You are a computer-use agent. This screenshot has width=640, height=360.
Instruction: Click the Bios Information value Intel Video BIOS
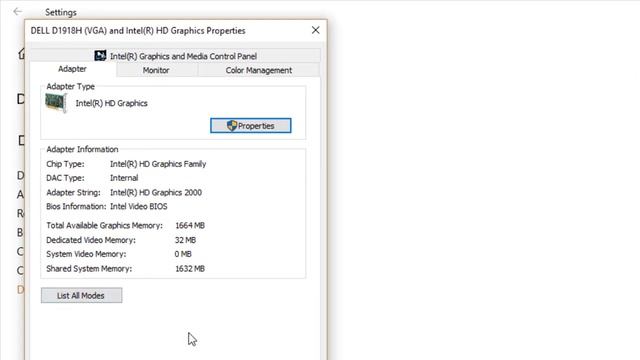click(139, 207)
